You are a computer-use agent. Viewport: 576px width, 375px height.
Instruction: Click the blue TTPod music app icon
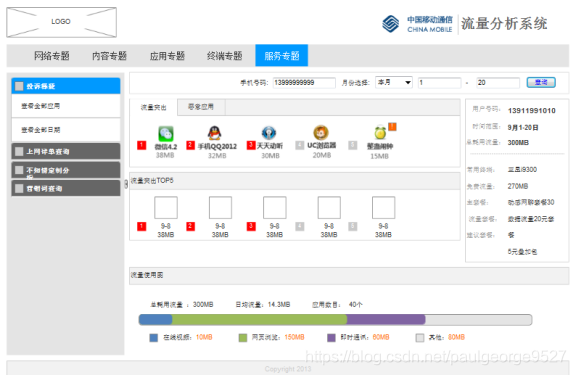click(269, 133)
